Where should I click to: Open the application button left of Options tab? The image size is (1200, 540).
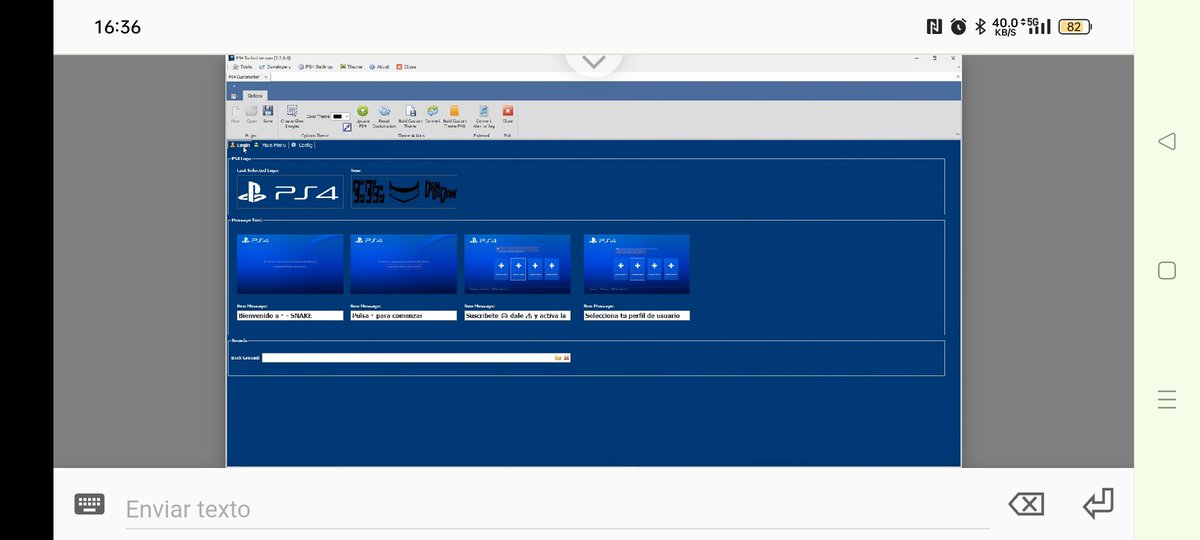tap(233, 96)
